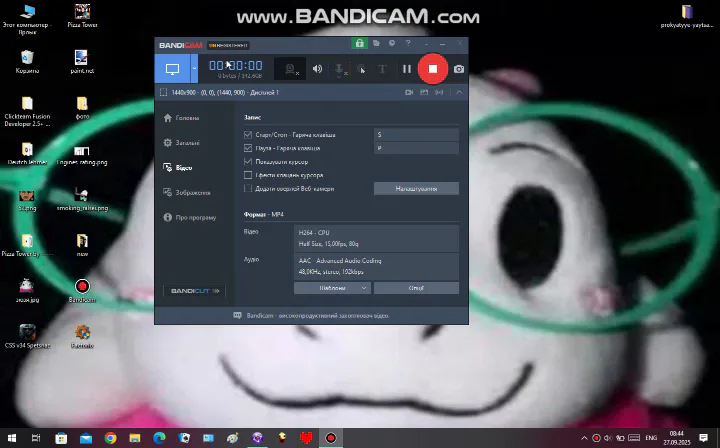Screen dimensions: 720x448
Task: Select paint.net desktop shortcut
Action: click(82, 62)
